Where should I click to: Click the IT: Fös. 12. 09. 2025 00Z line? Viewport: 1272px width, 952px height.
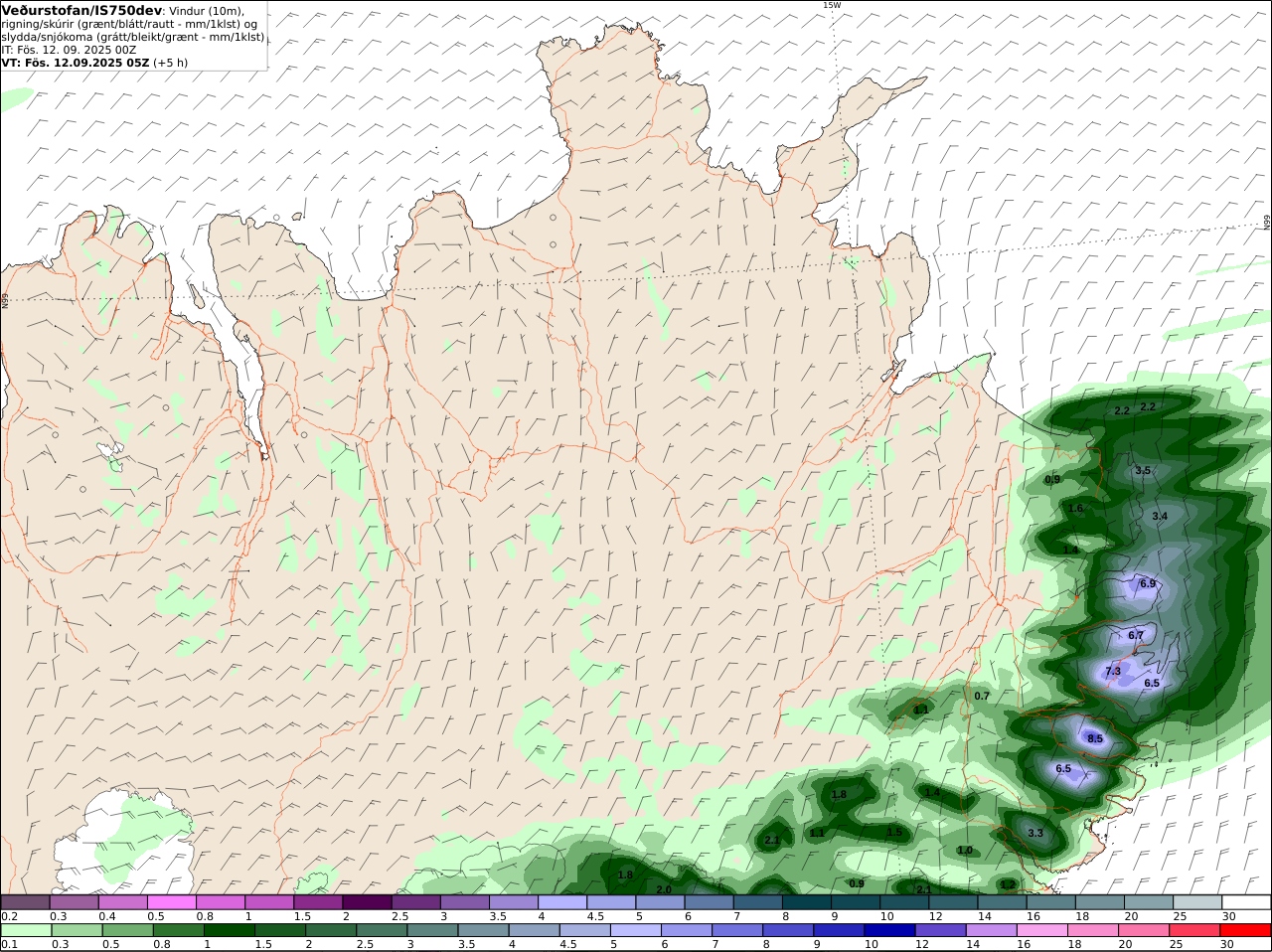70,49
